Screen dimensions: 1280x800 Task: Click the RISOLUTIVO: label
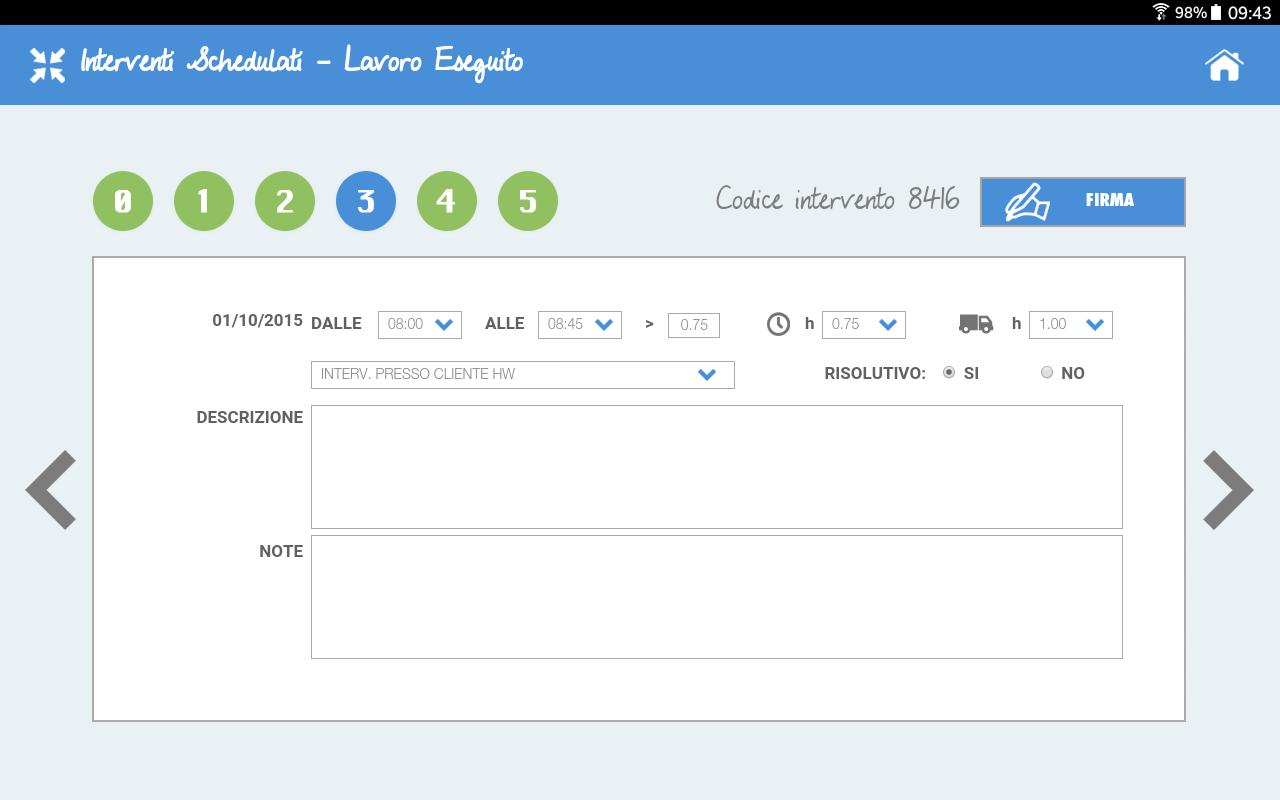click(875, 373)
